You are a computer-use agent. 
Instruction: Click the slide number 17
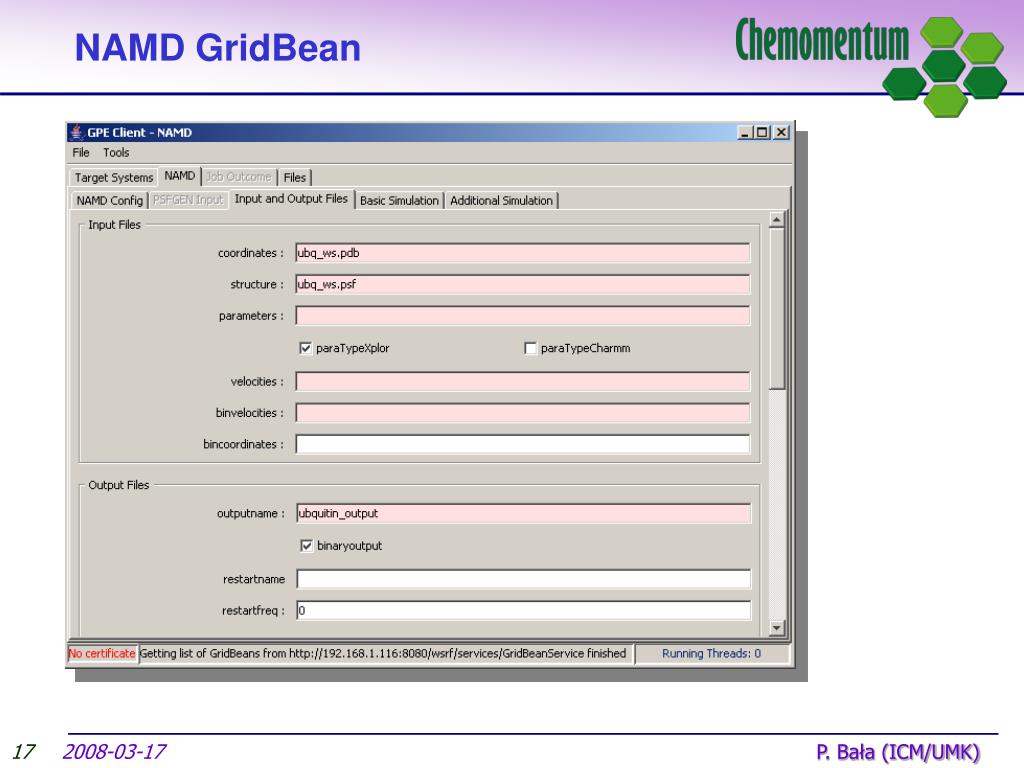pyautogui.click(x=24, y=752)
